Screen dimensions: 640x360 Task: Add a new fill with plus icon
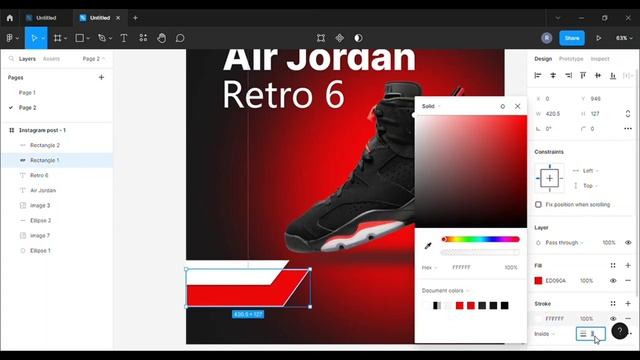pos(628,265)
